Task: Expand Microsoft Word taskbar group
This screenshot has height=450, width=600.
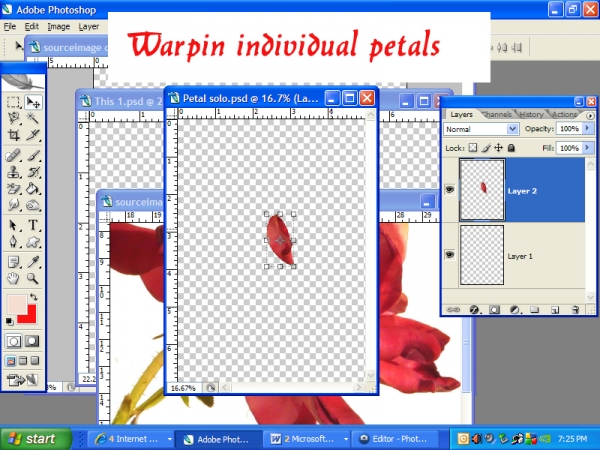Action: (x=346, y=439)
